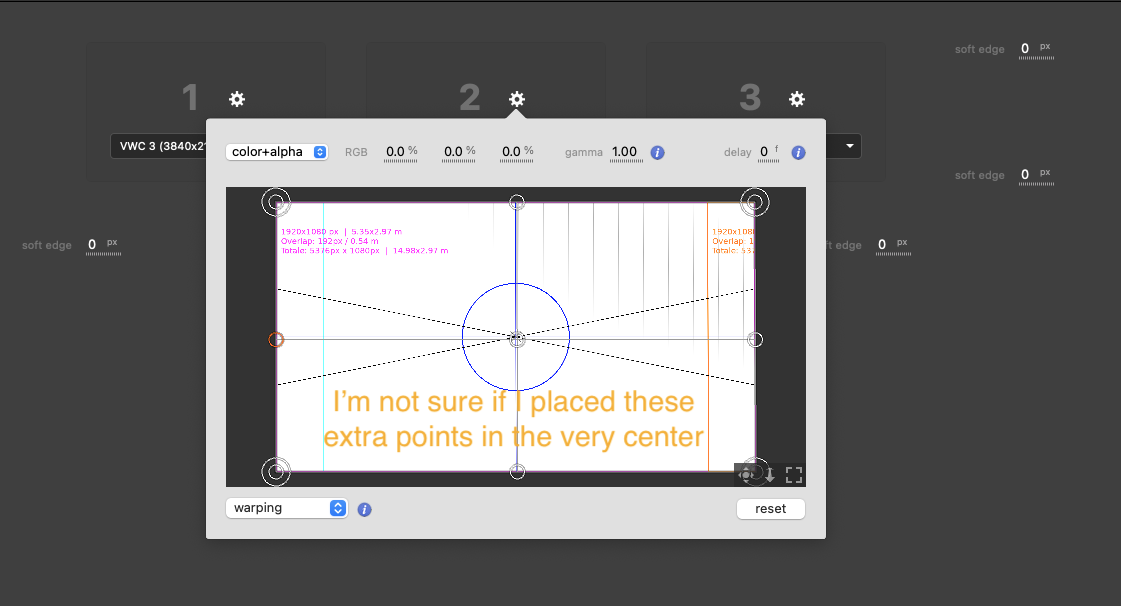The image size is (1121, 606).
Task: Select the top-right corner warp handle
Action: pos(755,203)
